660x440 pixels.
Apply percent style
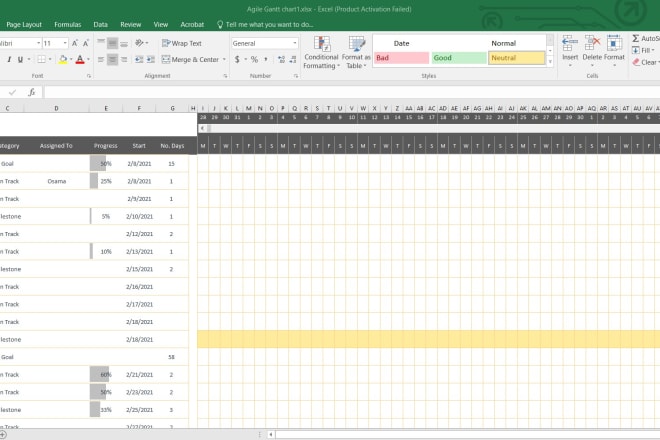254,59
